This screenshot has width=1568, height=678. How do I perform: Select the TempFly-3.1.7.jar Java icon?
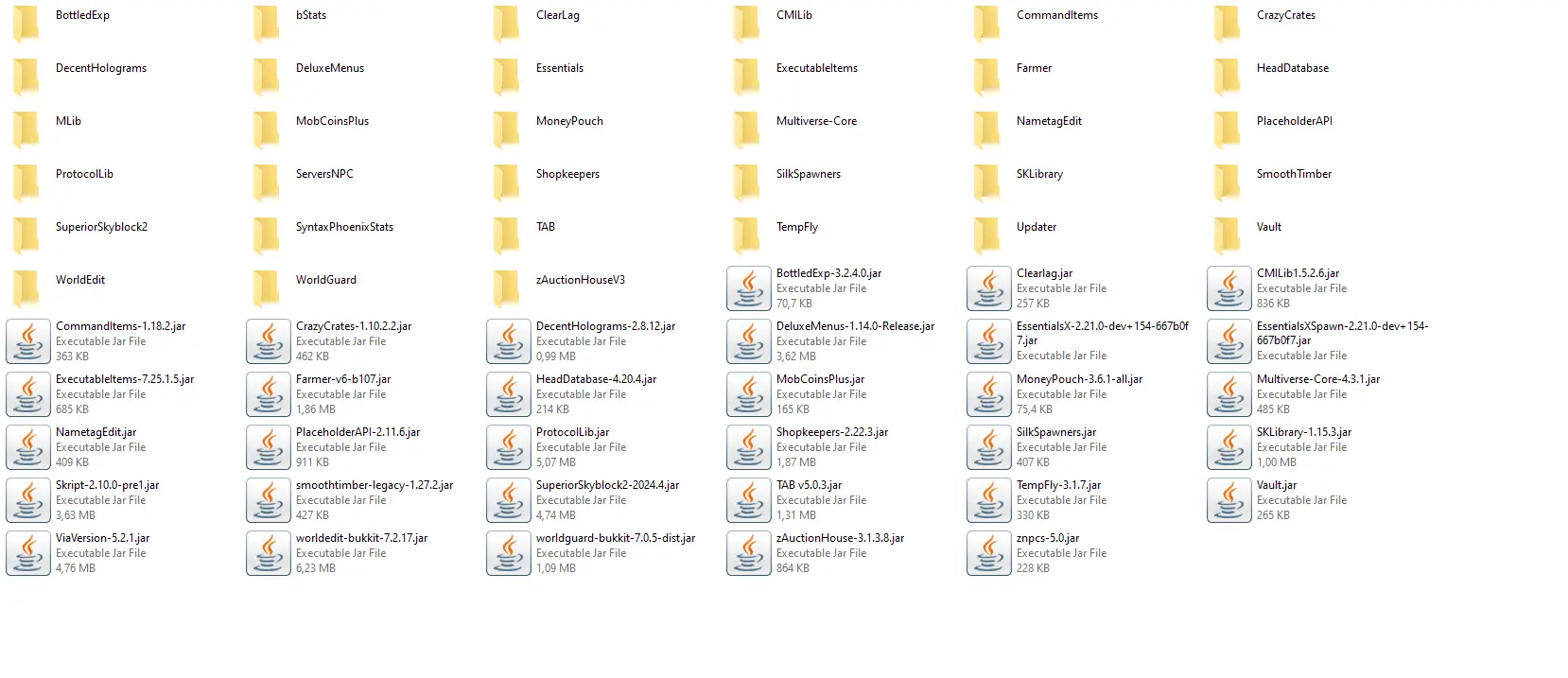(x=989, y=500)
